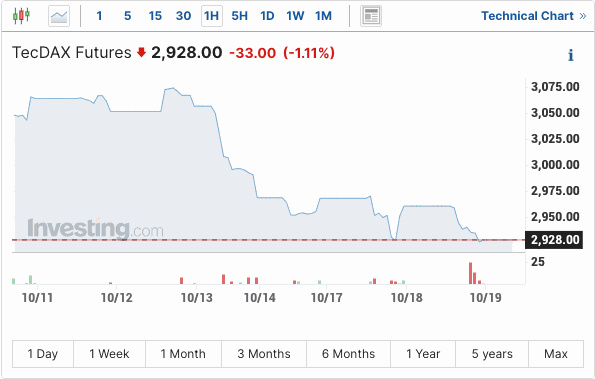Select the 1M interval

point(323,16)
